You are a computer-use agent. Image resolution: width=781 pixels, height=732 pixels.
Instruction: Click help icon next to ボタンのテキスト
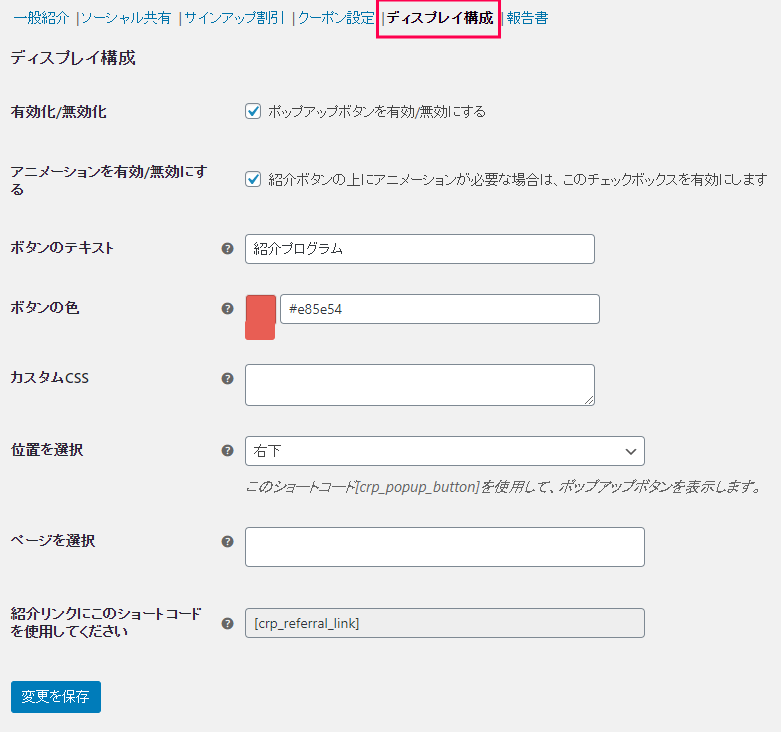(x=227, y=248)
